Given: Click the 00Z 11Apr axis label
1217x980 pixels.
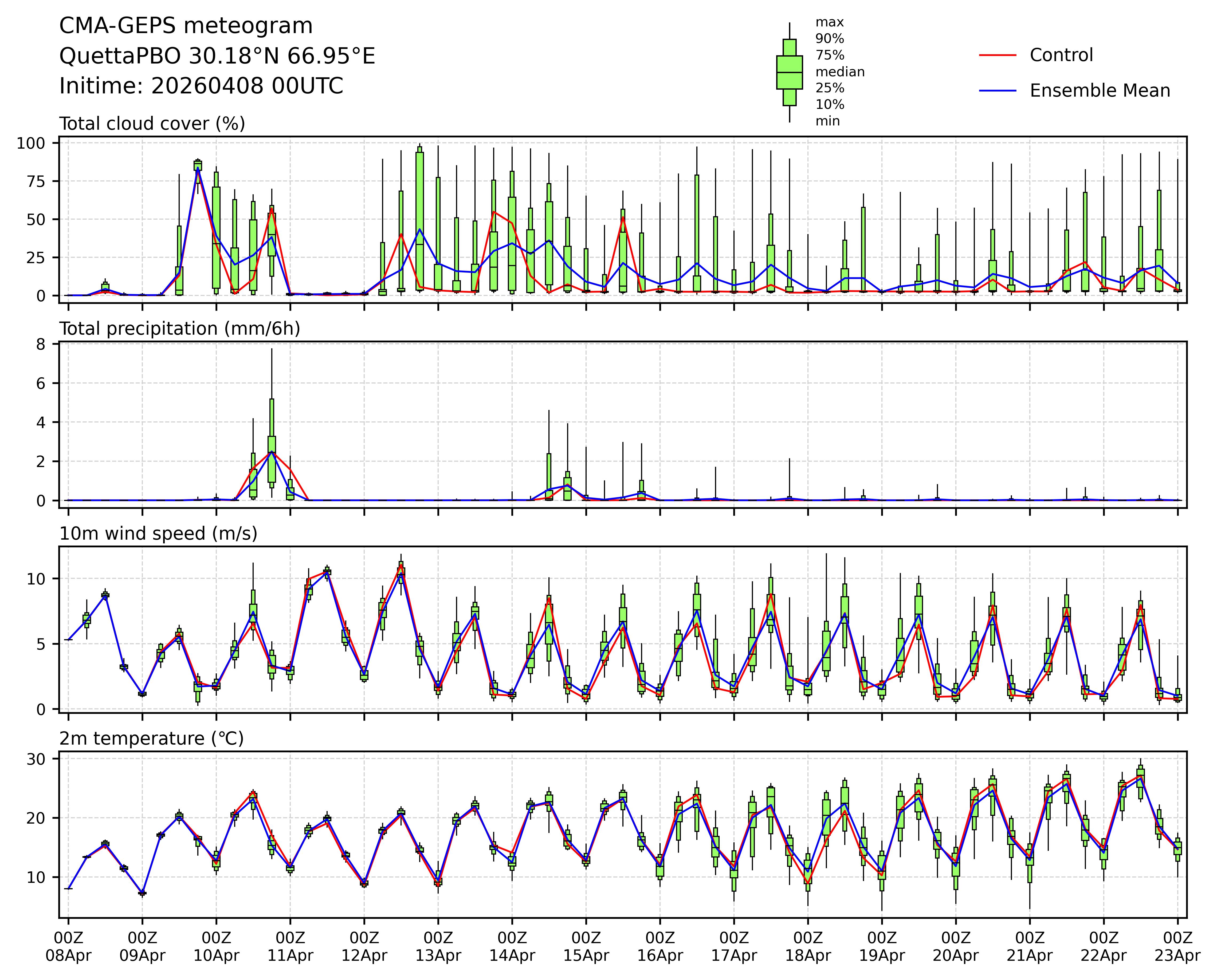Looking at the screenshot, I should pyautogui.click(x=290, y=947).
